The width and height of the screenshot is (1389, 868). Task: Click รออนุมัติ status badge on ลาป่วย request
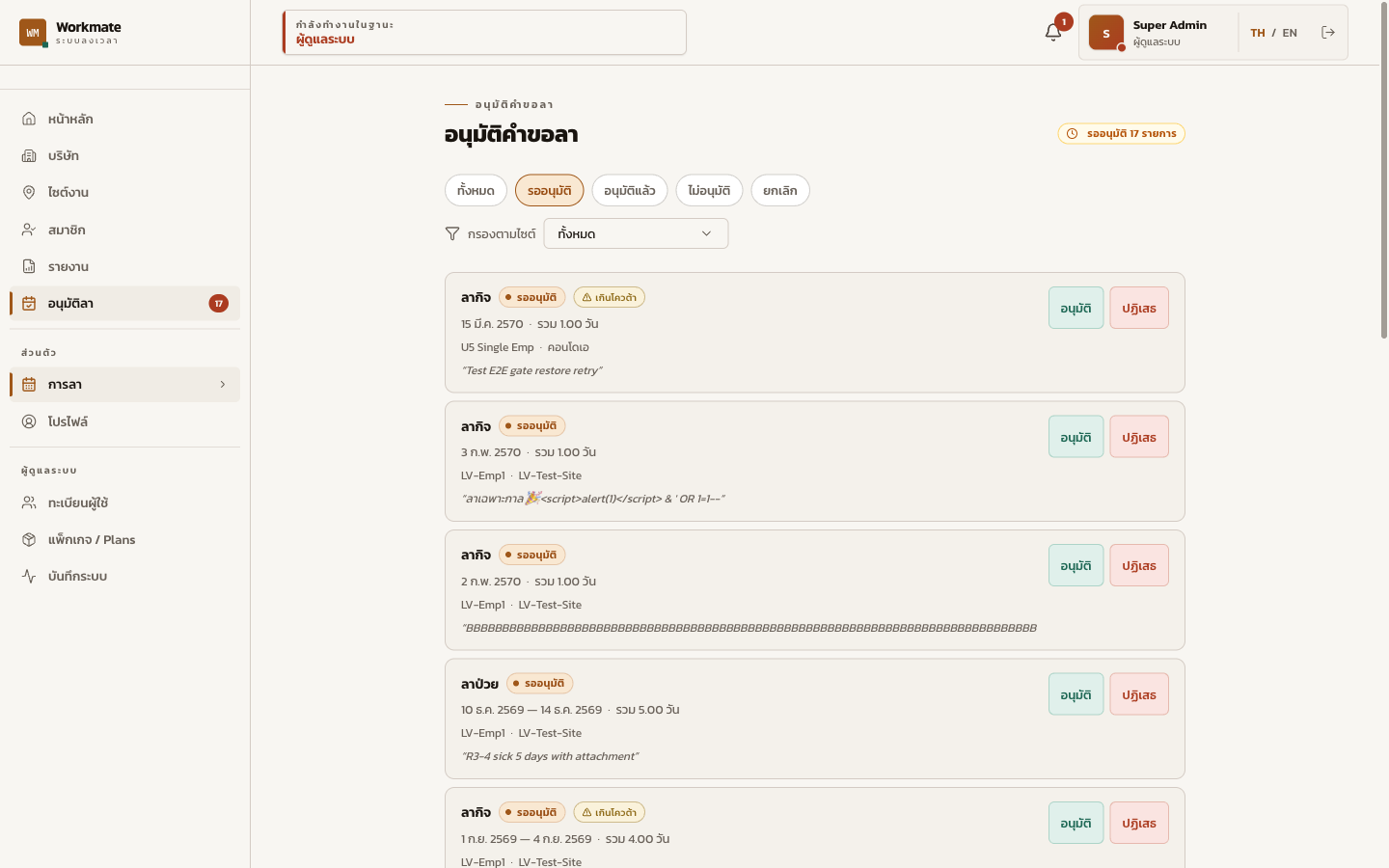click(540, 683)
